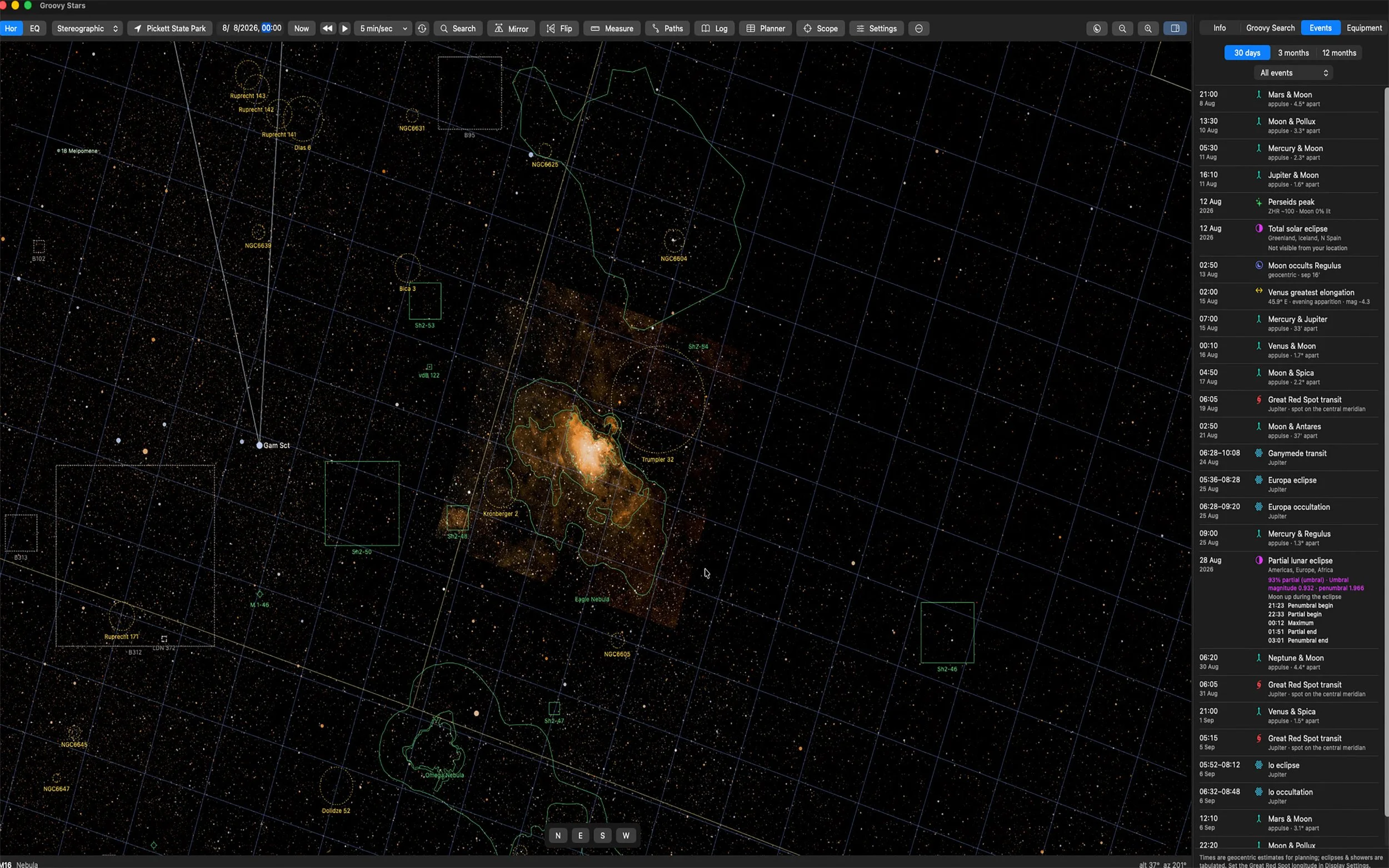The width and height of the screenshot is (1389, 868).
Task: Select the Ganymede transit event
Action: pos(1288,458)
